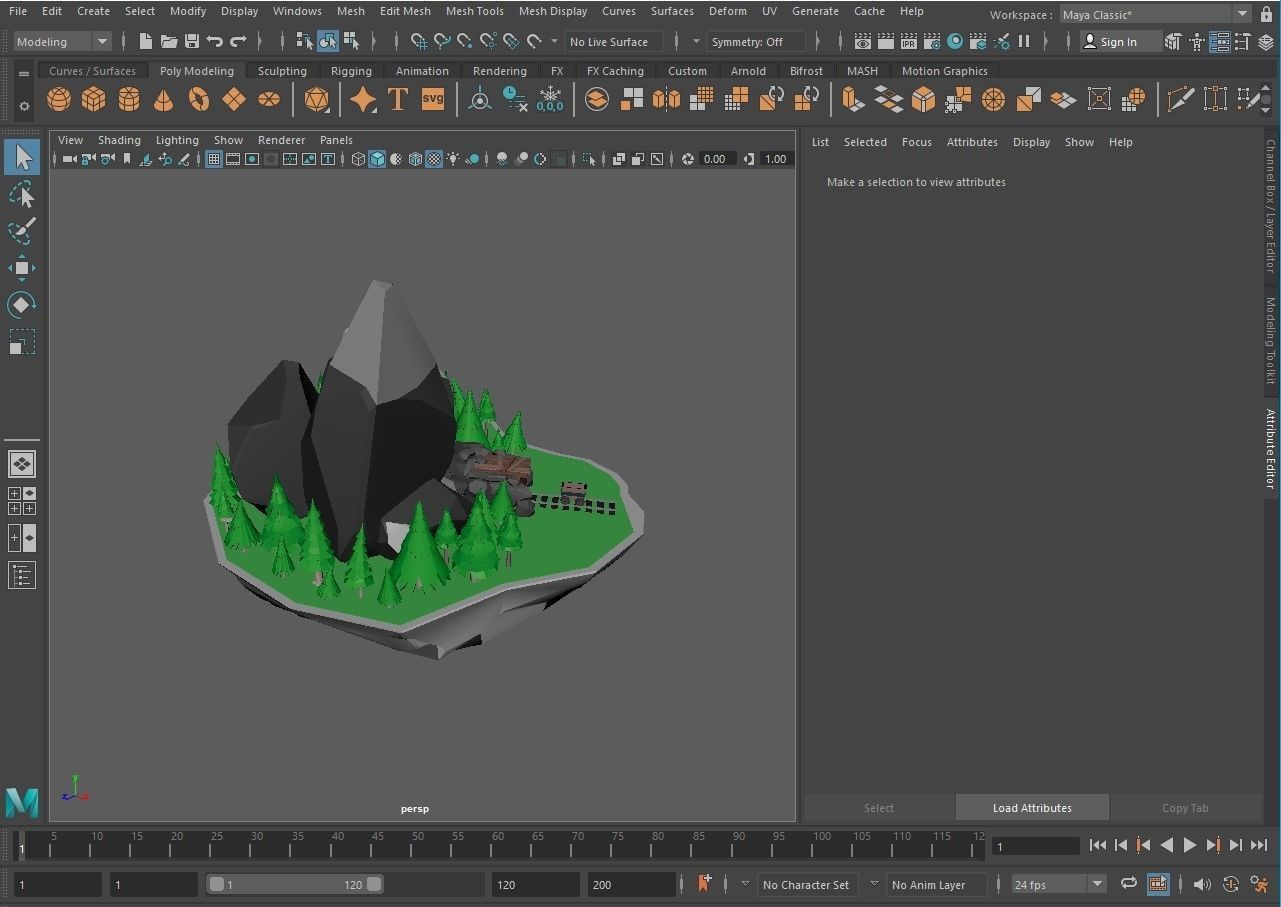The width and height of the screenshot is (1281, 907).
Task: Toggle the viewport grid display
Action: (x=214, y=159)
